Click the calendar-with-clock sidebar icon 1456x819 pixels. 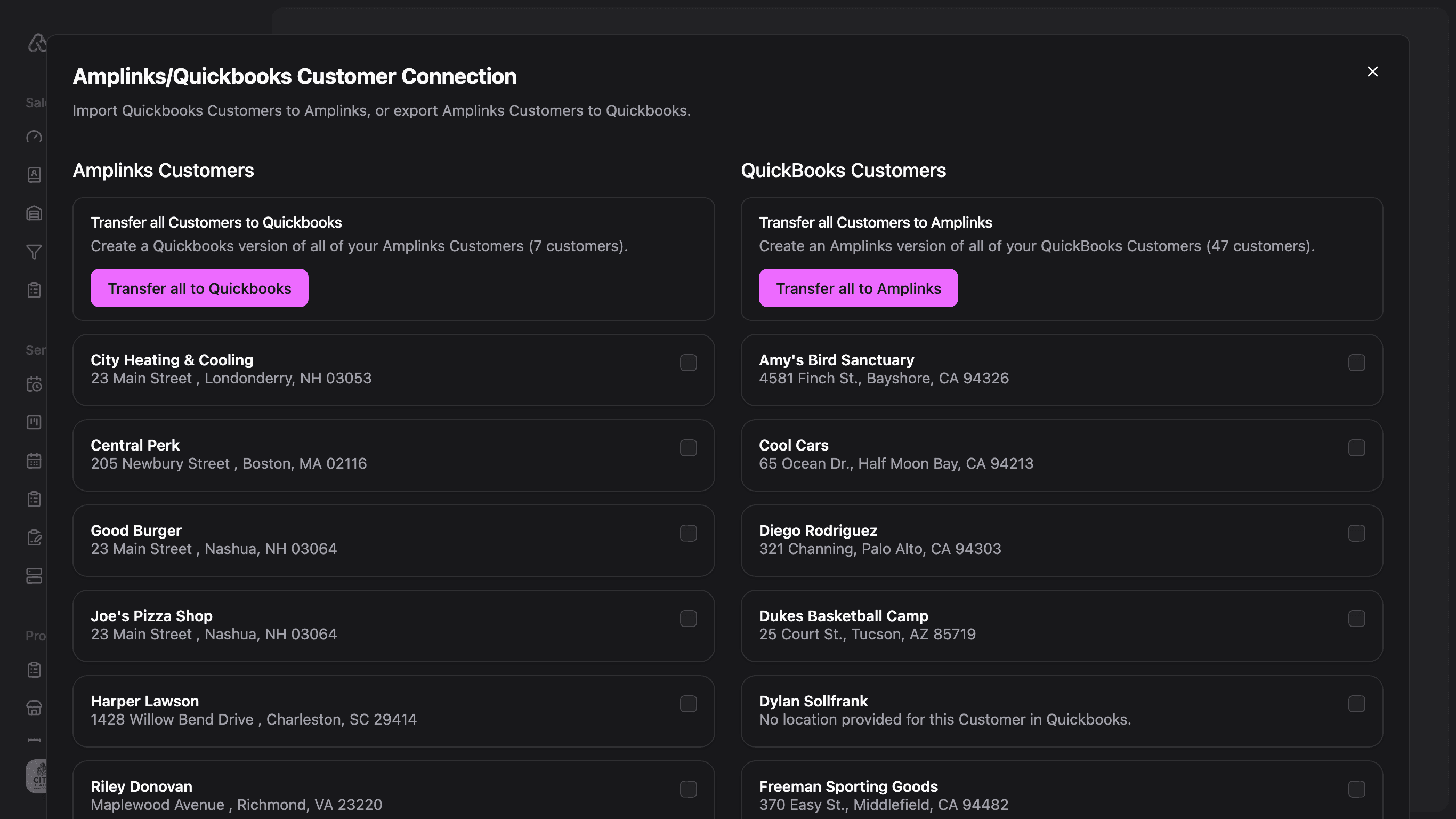coord(34,384)
